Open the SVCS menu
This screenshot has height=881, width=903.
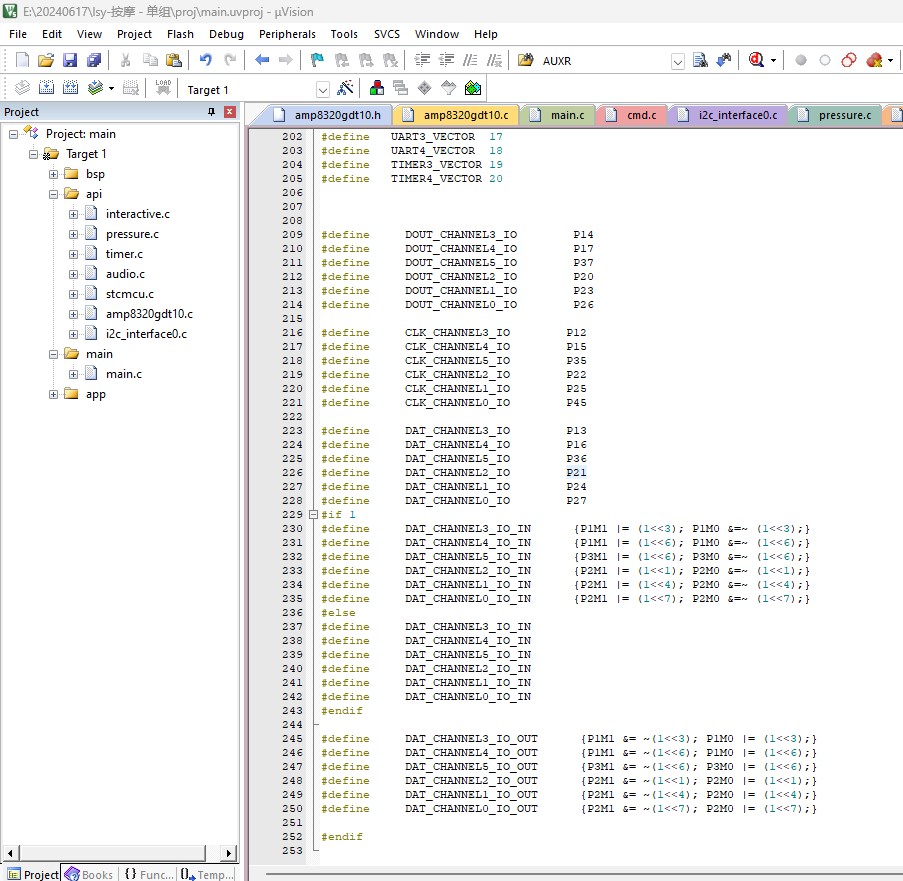(387, 34)
